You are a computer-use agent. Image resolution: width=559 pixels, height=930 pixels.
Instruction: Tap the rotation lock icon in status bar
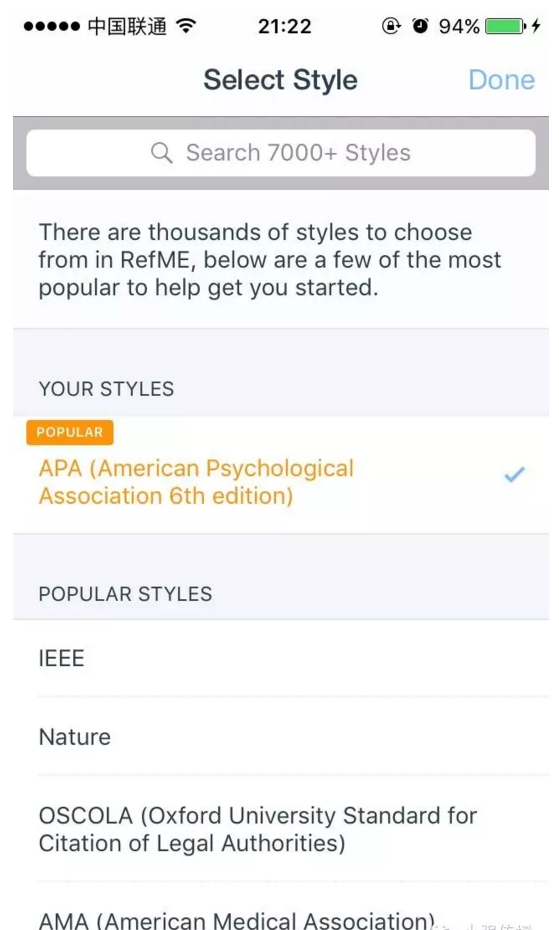tap(391, 26)
